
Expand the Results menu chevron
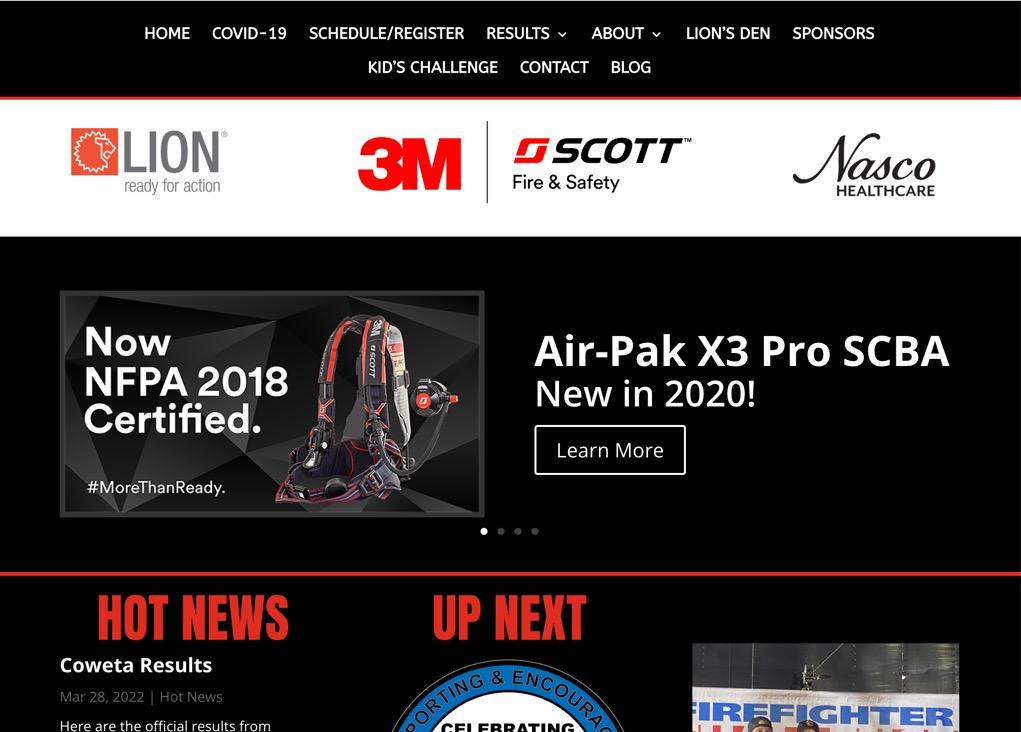pos(563,35)
